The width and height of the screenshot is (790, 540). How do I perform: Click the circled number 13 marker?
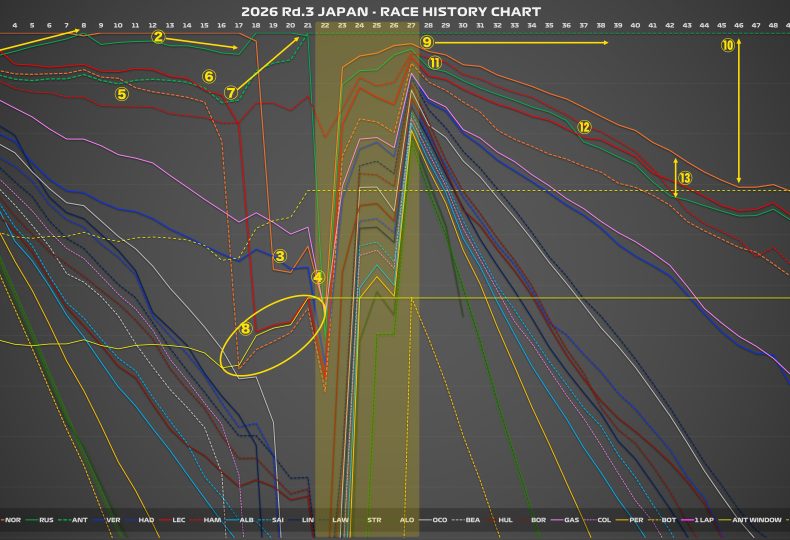pos(685,177)
